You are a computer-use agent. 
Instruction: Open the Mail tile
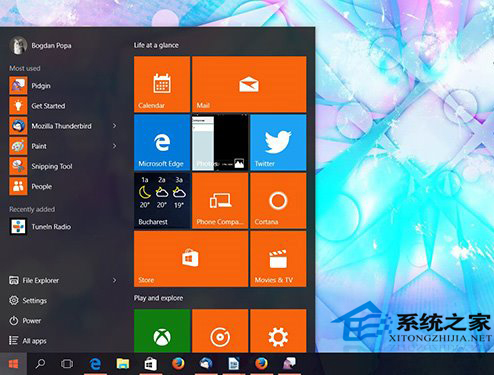(x=249, y=84)
